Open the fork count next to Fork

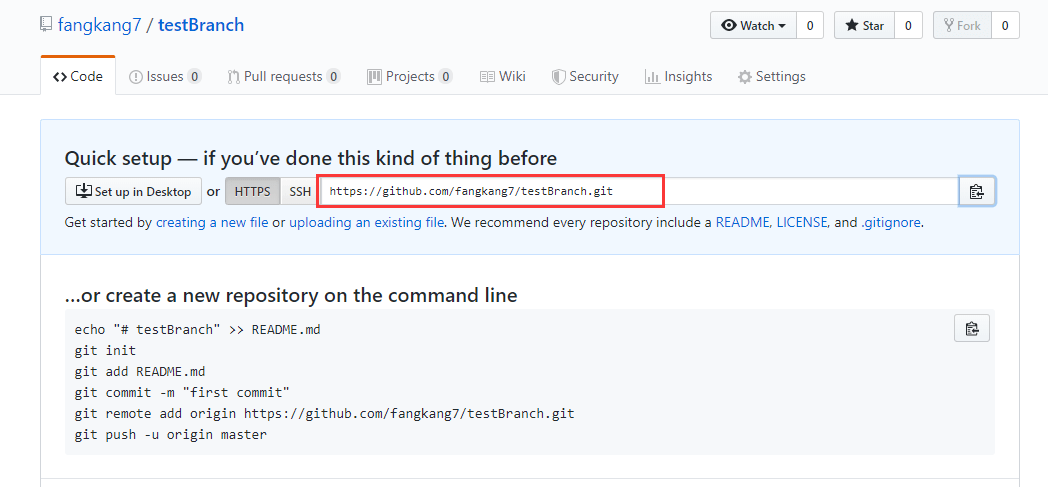[1005, 26]
